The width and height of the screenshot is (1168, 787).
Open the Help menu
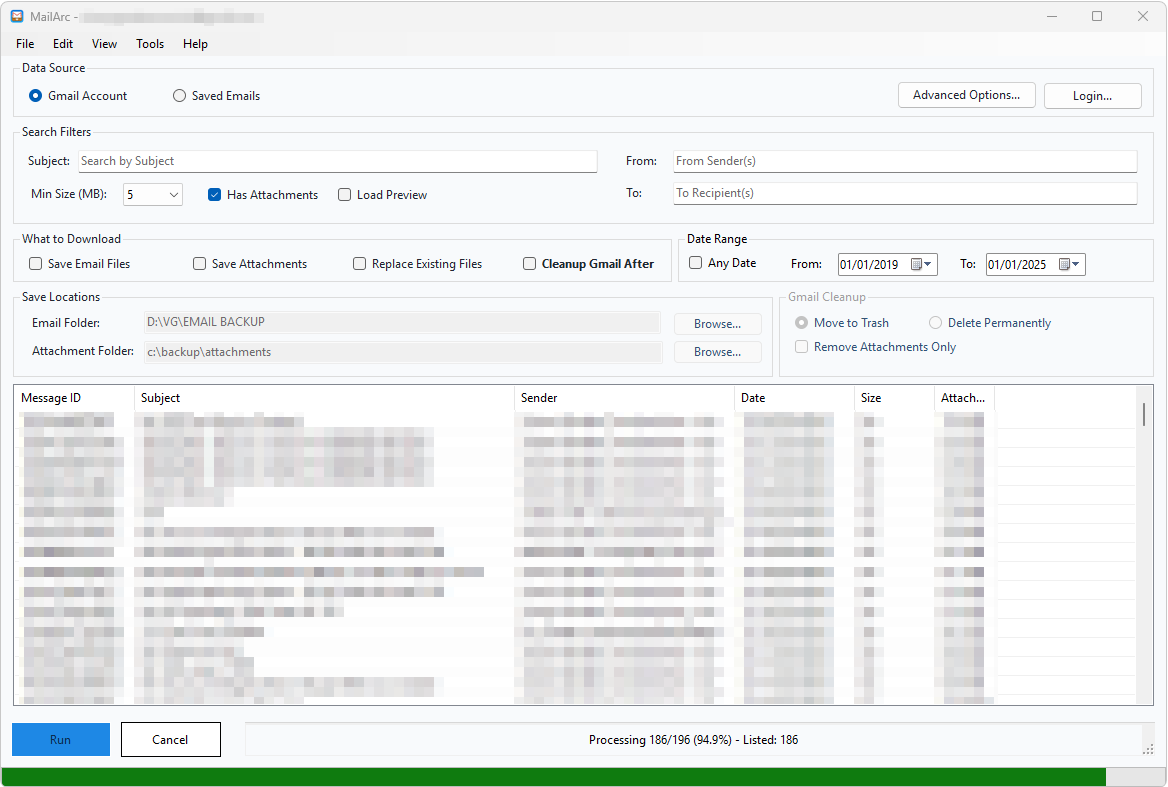(195, 44)
